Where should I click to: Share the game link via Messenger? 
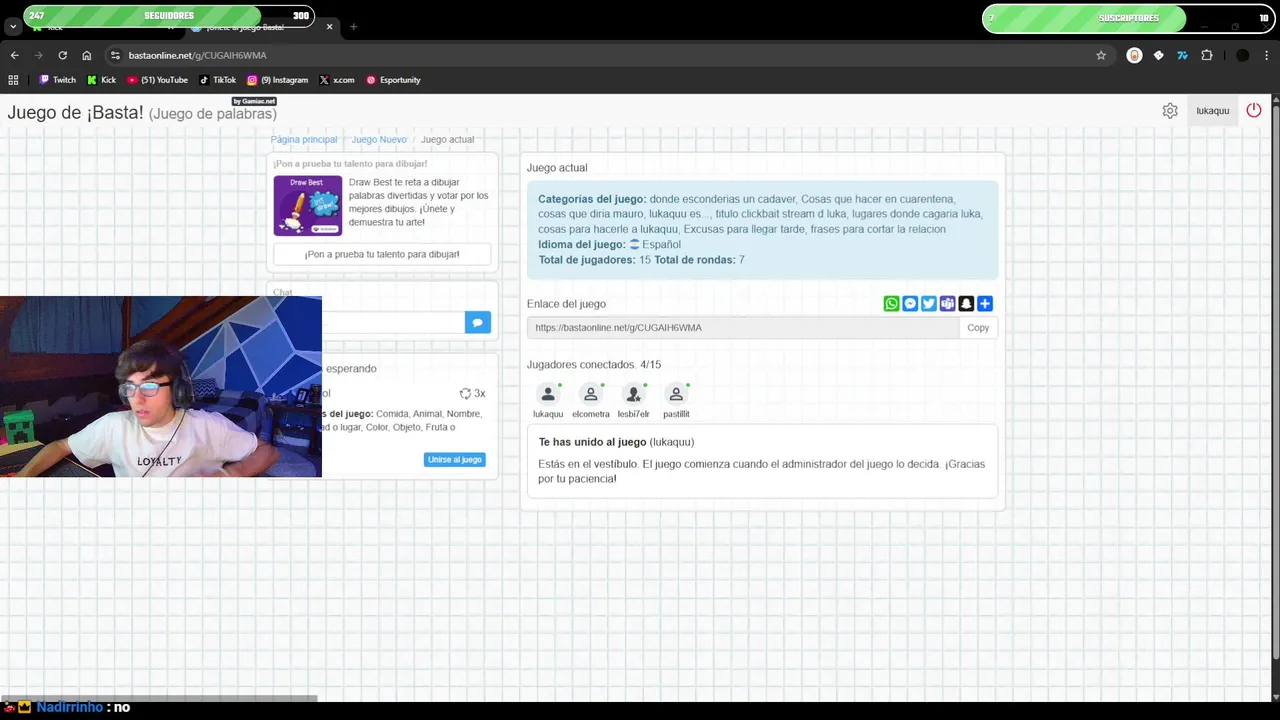(x=910, y=303)
